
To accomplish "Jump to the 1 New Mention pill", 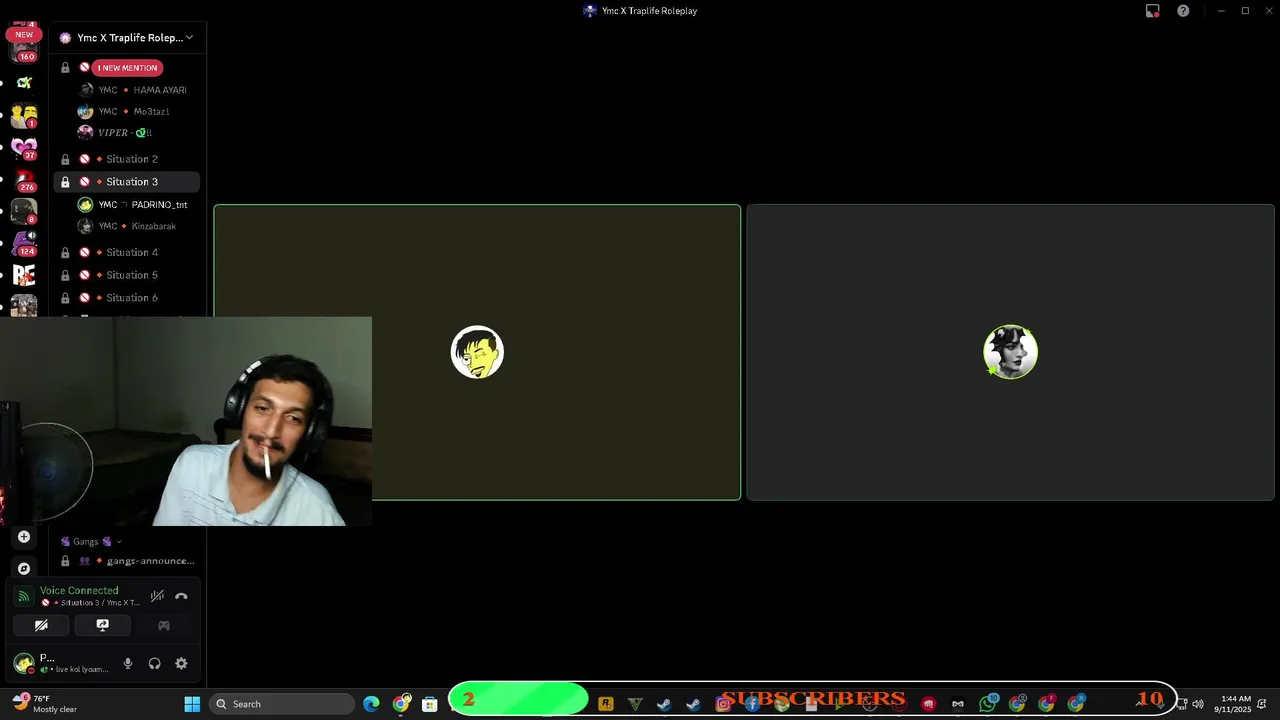I will (x=127, y=68).
